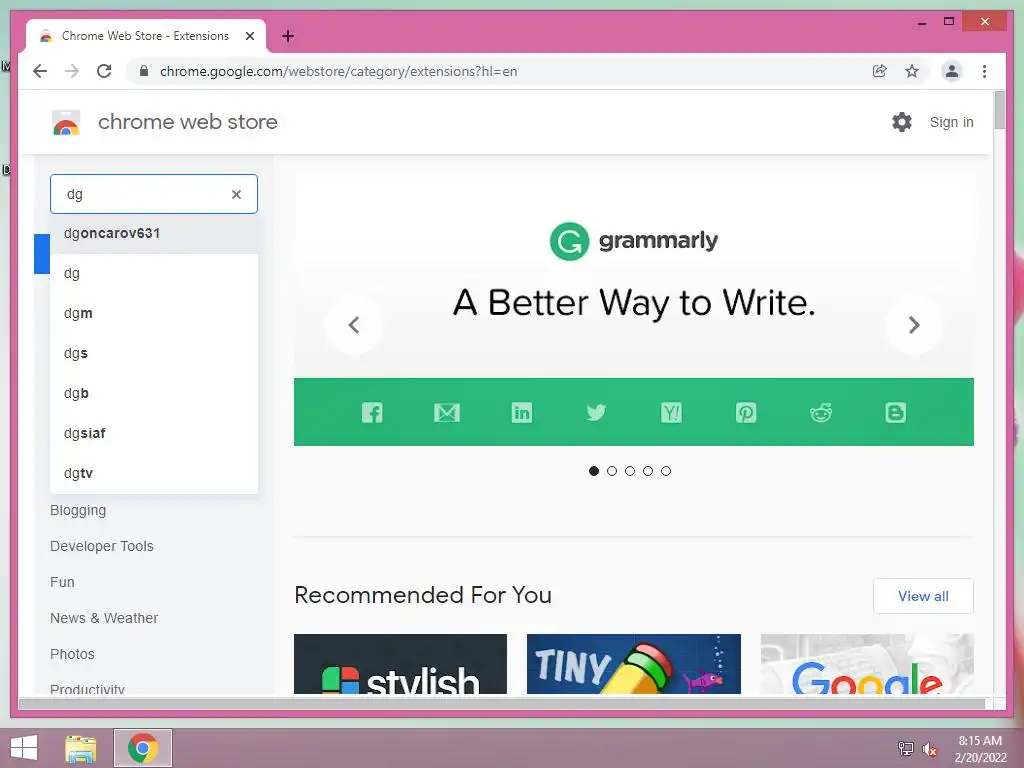This screenshot has height=768, width=1024.
Task: Click the browser forward arrow
Action: coord(72,71)
